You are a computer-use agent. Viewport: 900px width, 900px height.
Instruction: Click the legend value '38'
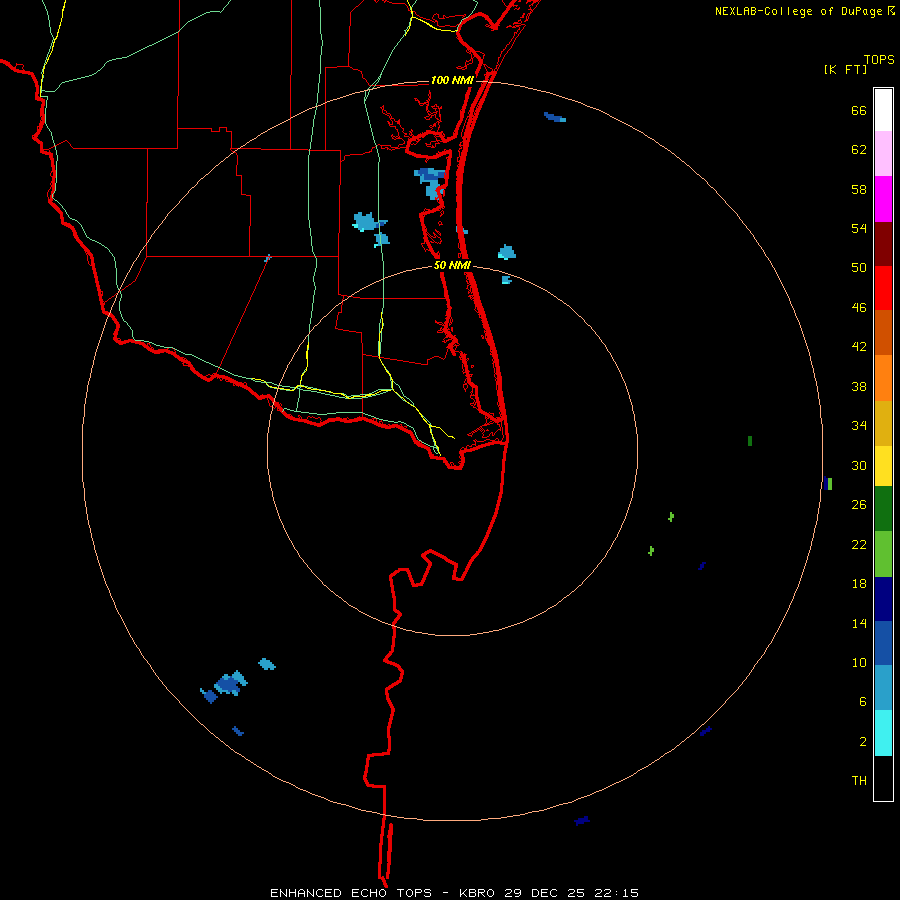click(859, 387)
